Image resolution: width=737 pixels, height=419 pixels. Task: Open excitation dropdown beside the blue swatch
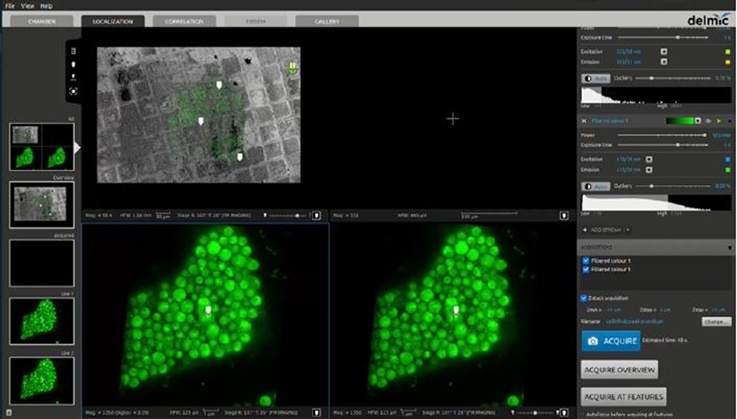(x=649, y=159)
